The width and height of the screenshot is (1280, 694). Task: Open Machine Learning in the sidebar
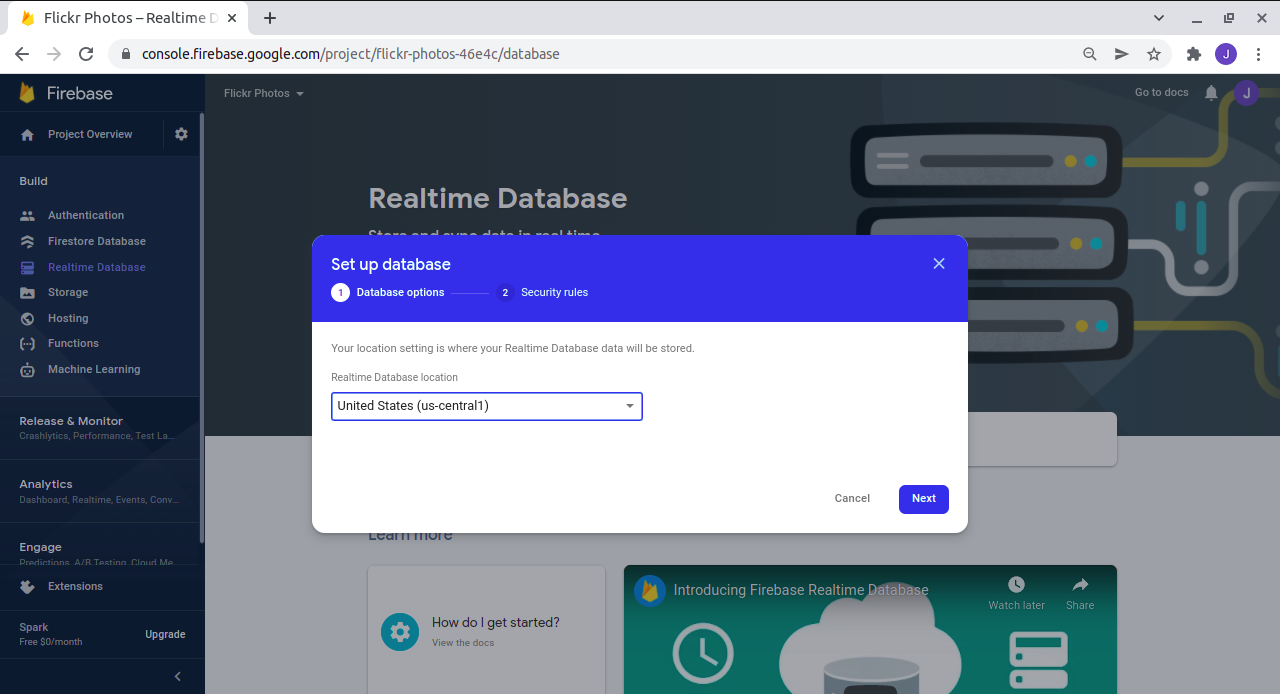pos(94,369)
